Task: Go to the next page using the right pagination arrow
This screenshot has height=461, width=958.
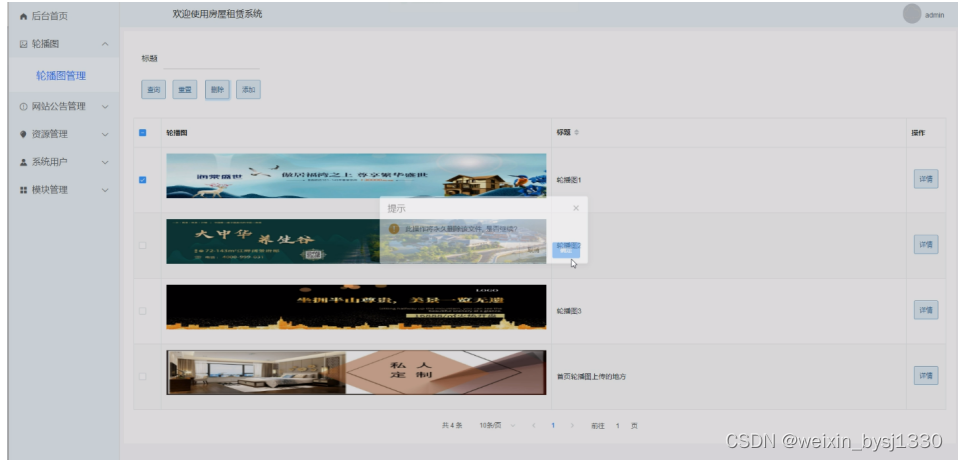Action: (572, 426)
